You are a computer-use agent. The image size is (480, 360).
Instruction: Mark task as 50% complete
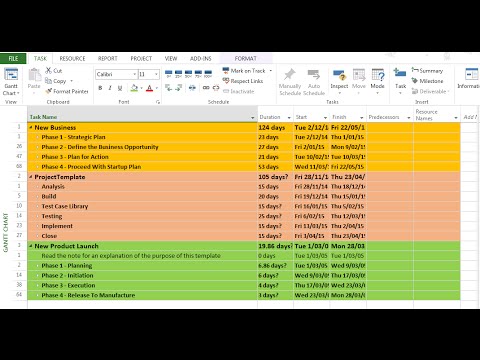click(x=188, y=74)
